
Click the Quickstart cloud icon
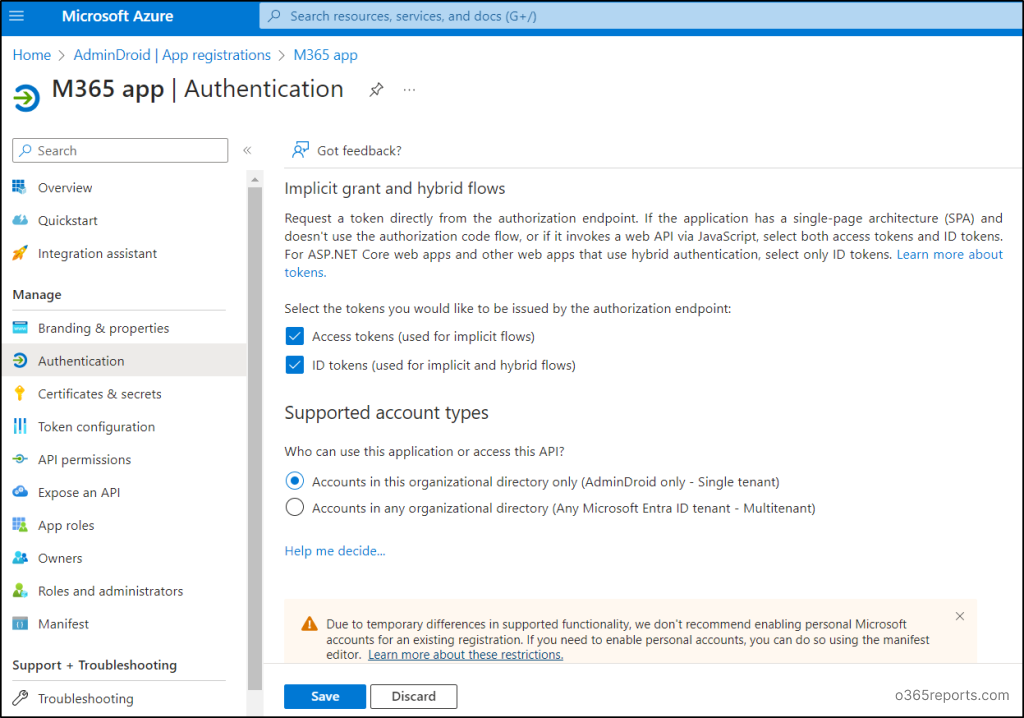pyautogui.click(x=20, y=220)
